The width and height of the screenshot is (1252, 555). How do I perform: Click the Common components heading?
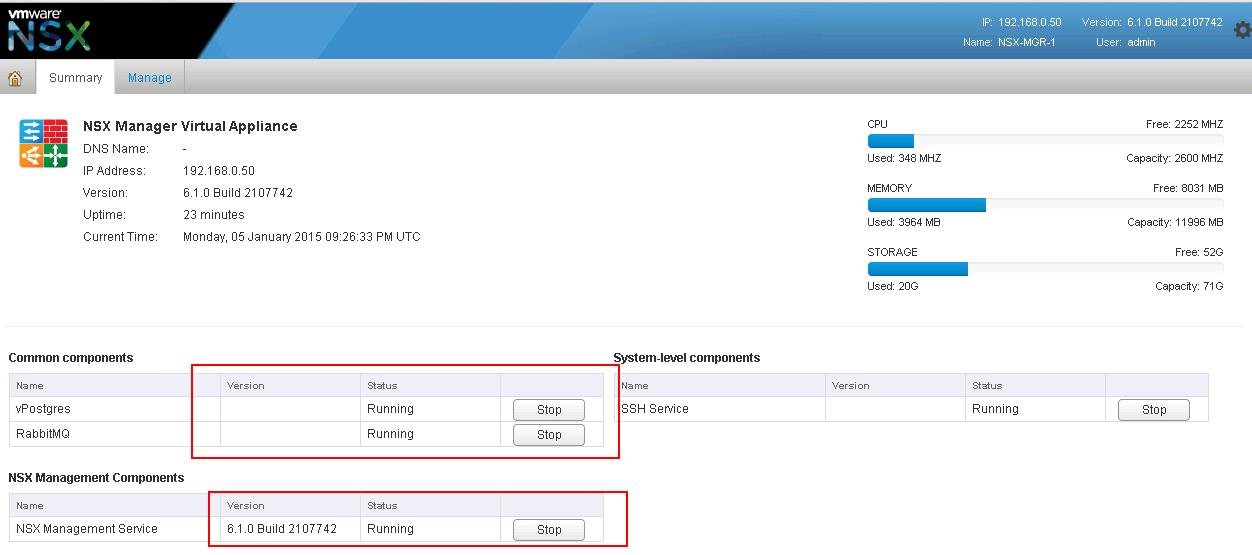pyautogui.click(x=71, y=358)
